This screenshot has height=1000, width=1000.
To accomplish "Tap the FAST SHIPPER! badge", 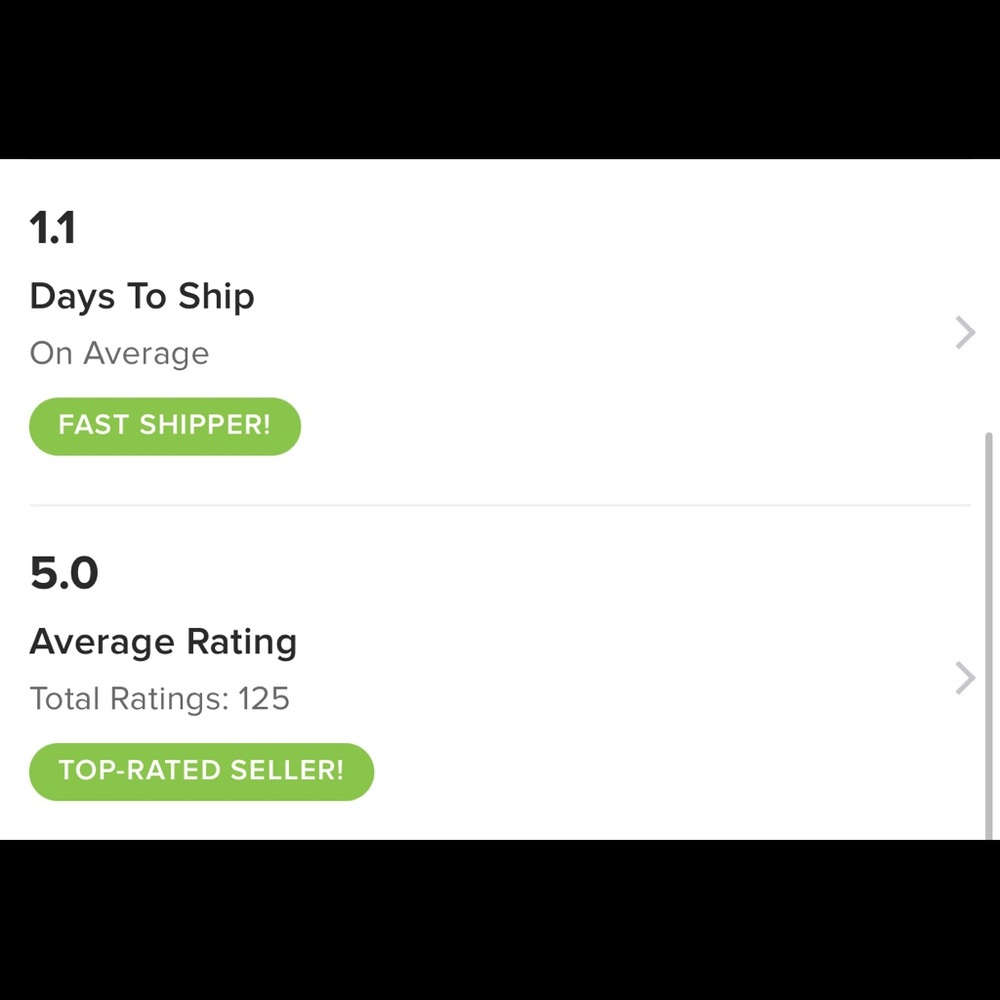I will pos(165,426).
